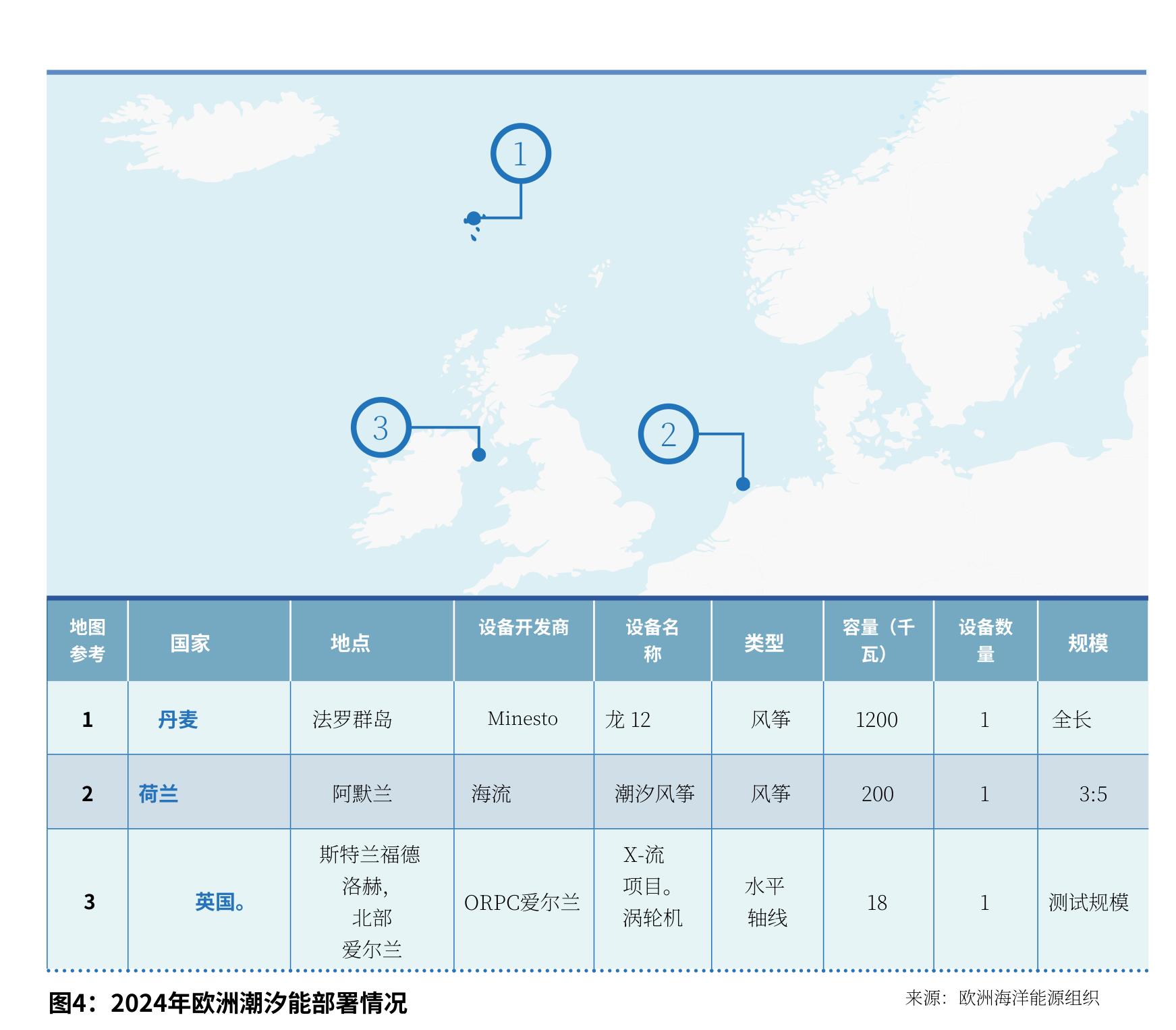
Task: Click the device name X-流项目涡轮机
Action: click(x=652, y=886)
